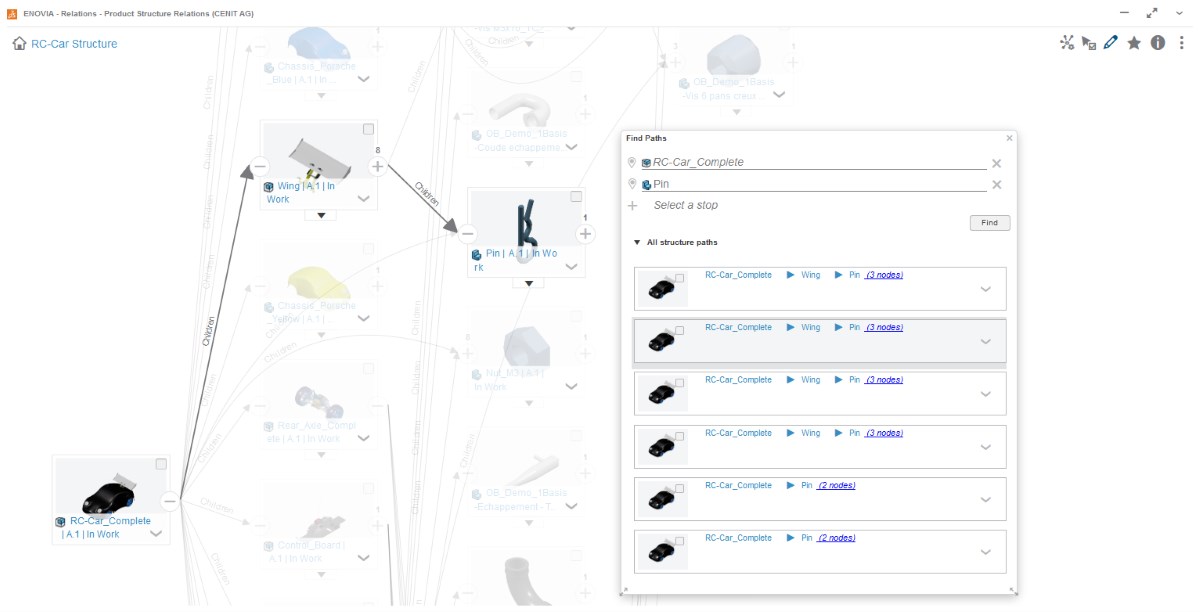Click the home icon beside RC-Car Structure
1200x612 pixels.
pyautogui.click(x=19, y=44)
